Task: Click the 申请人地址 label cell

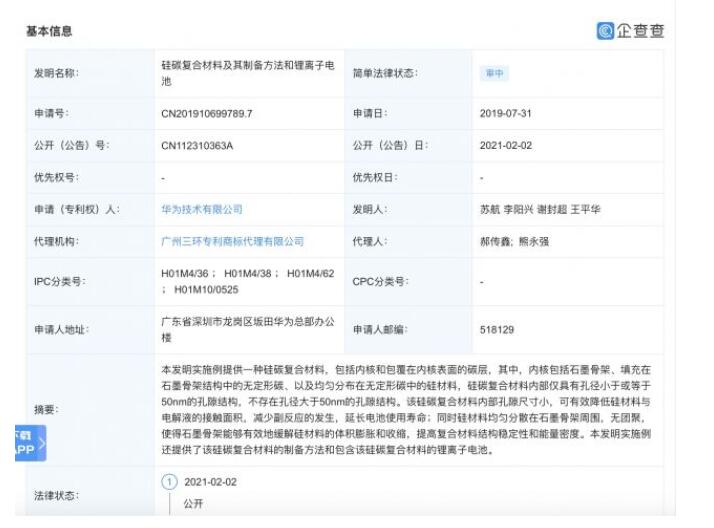Action: pos(90,330)
